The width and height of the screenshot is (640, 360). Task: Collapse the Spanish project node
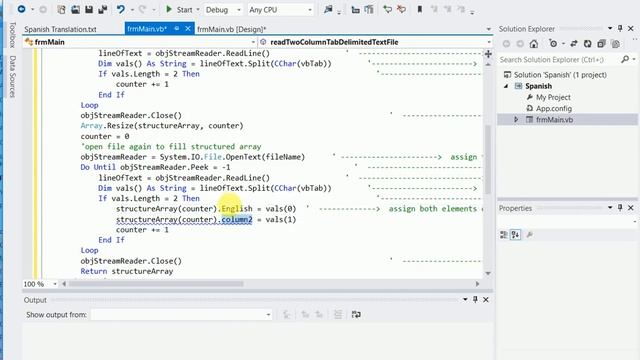(x=506, y=86)
